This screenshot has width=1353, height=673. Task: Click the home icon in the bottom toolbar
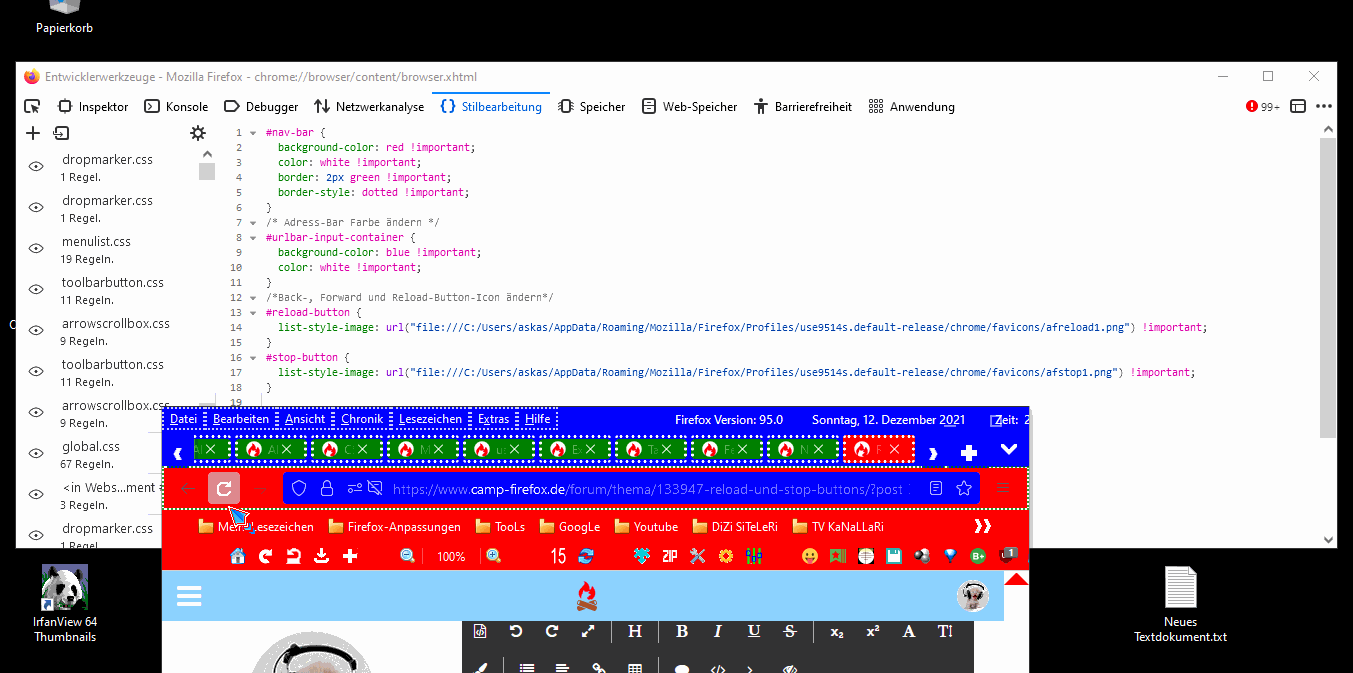click(238, 556)
